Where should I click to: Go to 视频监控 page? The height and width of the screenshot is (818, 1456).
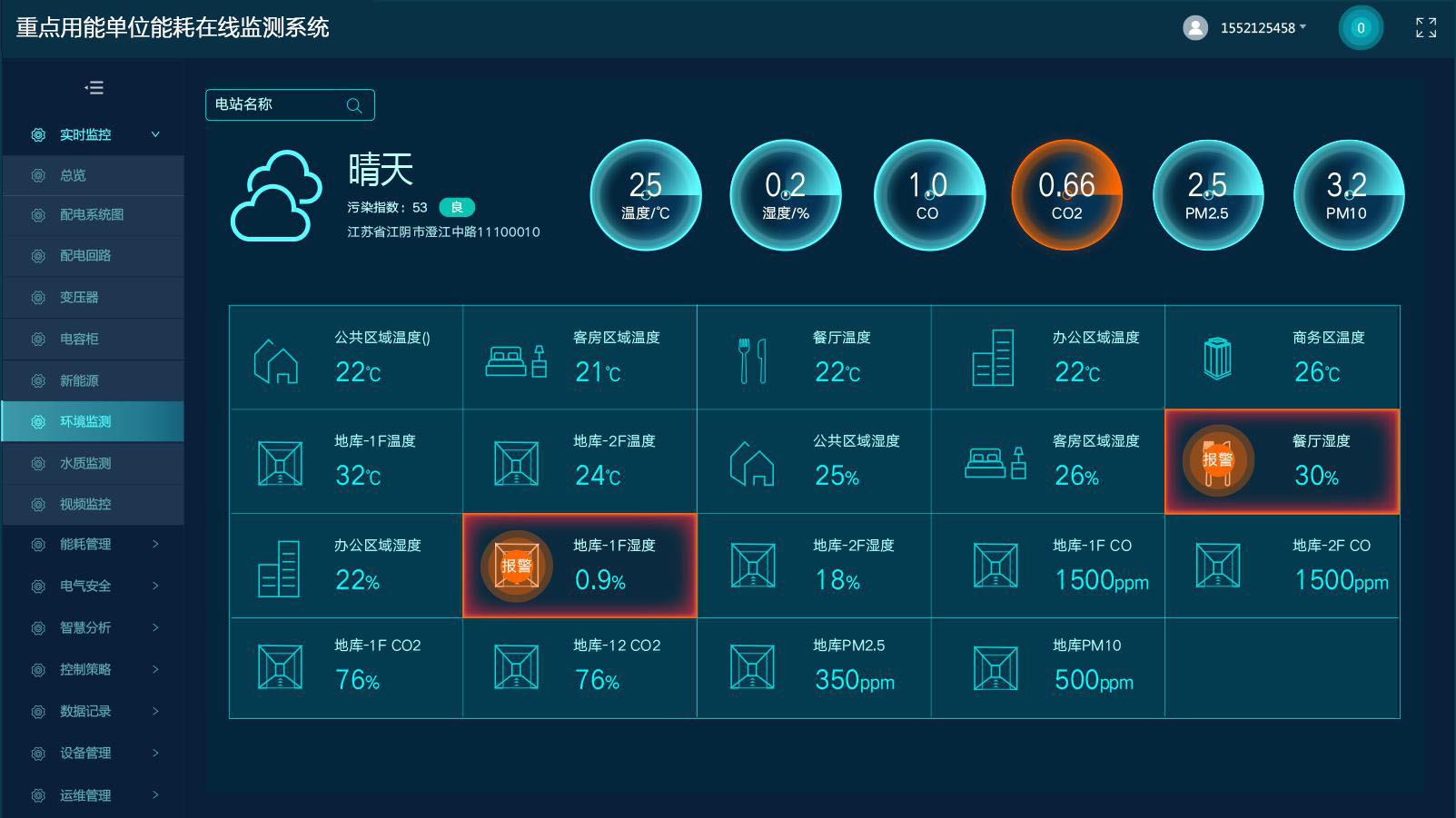point(85,504)
